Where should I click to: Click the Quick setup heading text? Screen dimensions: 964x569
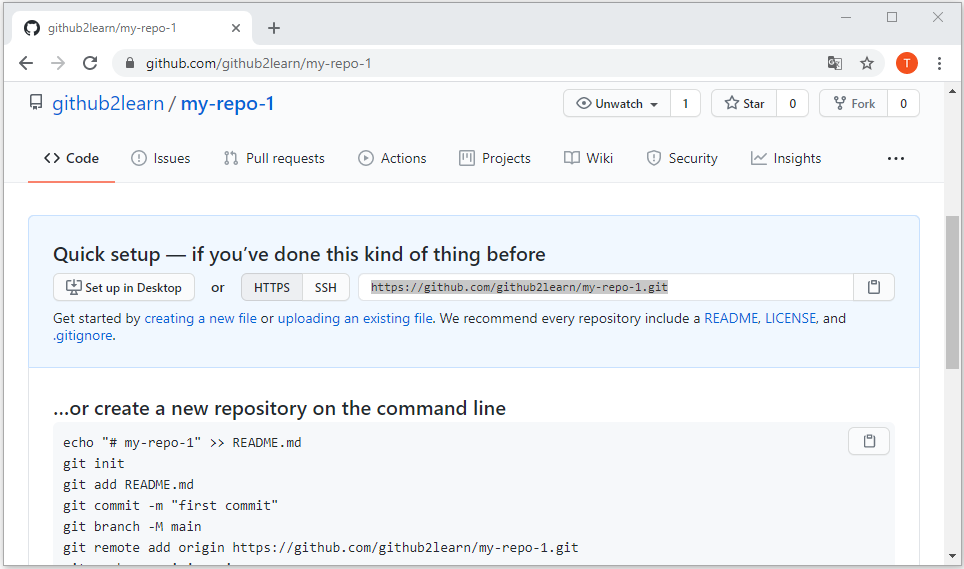299,254
